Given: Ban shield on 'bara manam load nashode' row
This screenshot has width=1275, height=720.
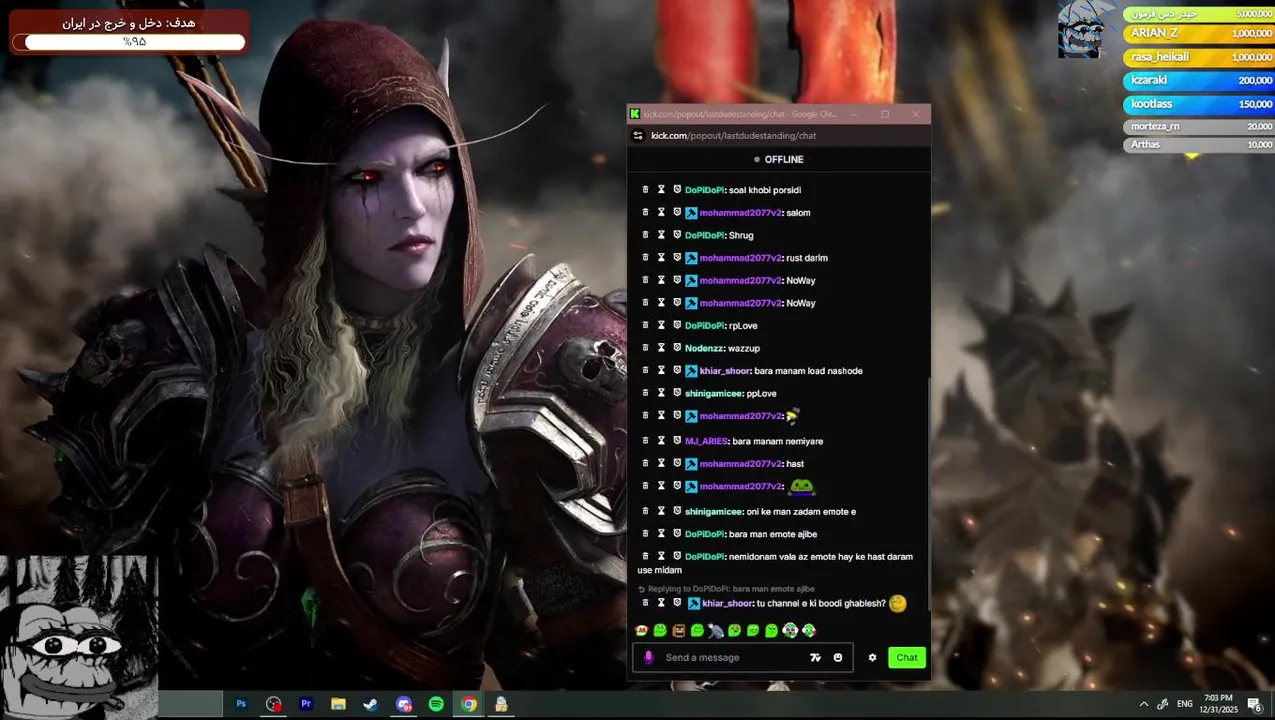Looking at the screenshot, I should 677,371.
